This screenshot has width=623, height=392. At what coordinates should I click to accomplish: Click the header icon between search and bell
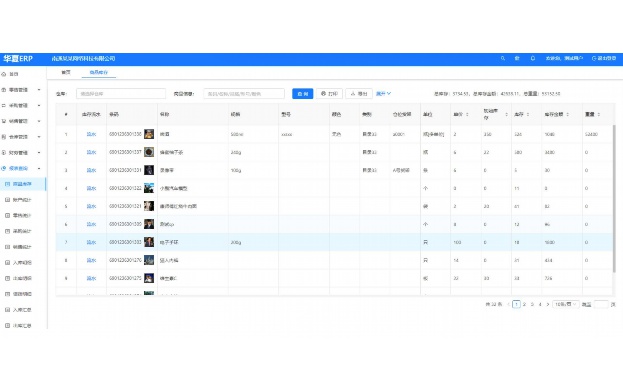click(517, 58)
